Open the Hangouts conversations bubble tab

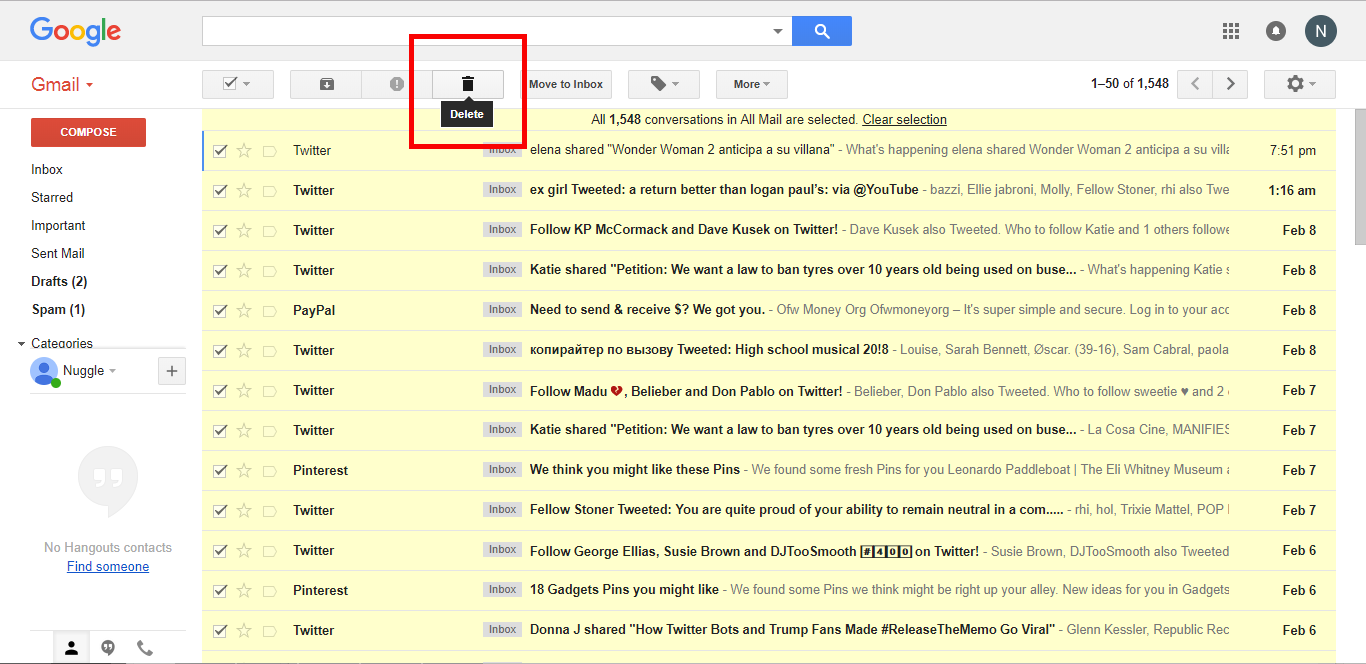108,648
